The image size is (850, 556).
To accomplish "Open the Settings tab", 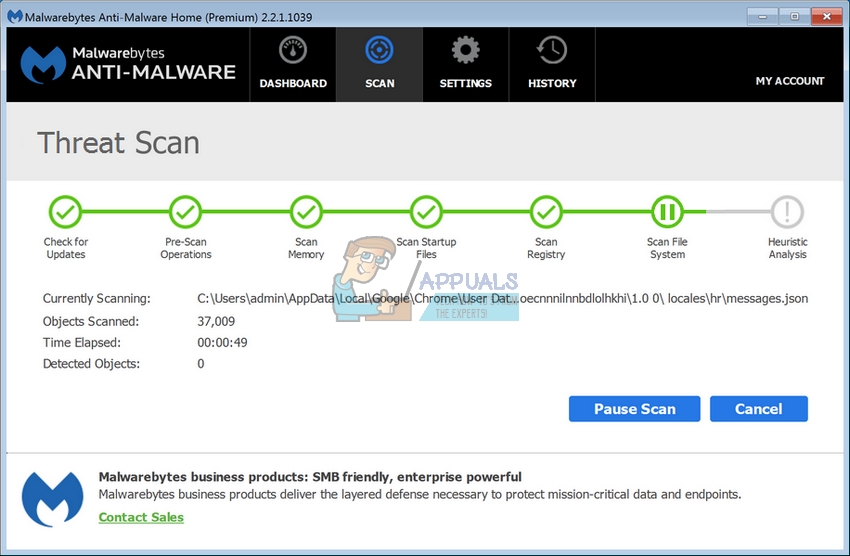I will click(466, 64).
